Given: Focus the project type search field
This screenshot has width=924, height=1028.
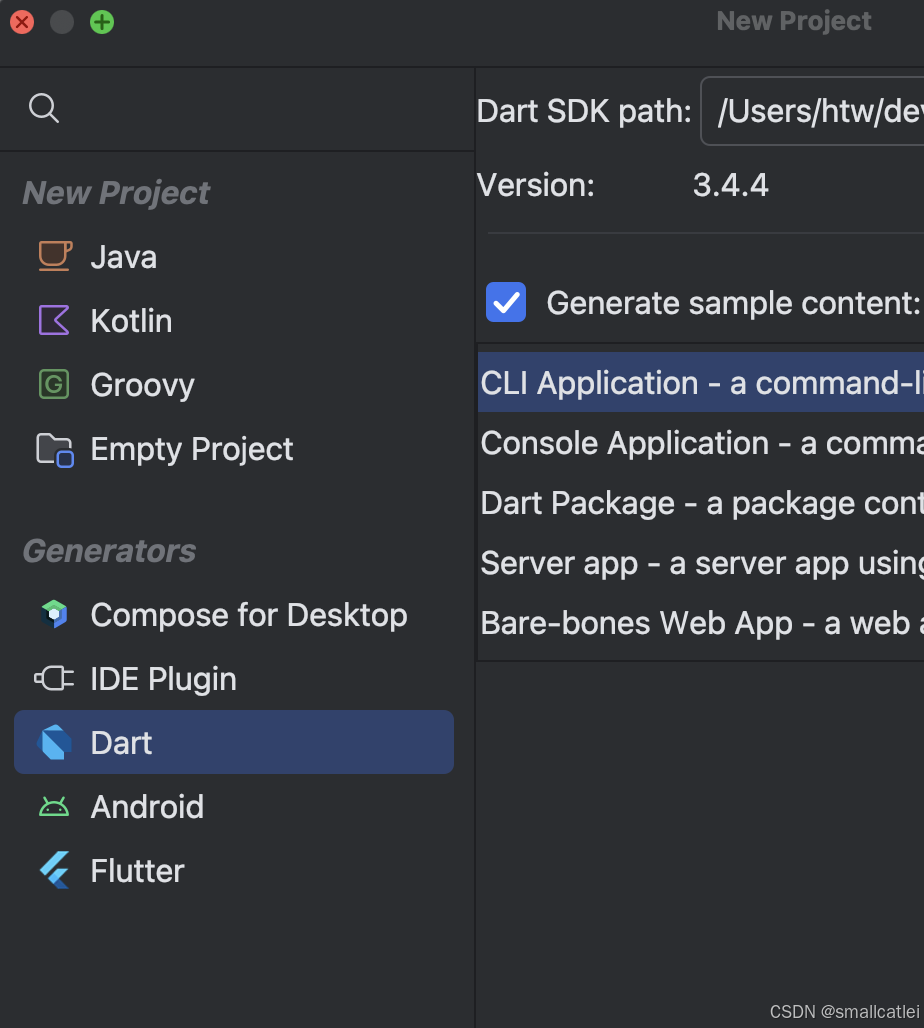Looking at the screenshot, I should [237, 108].
